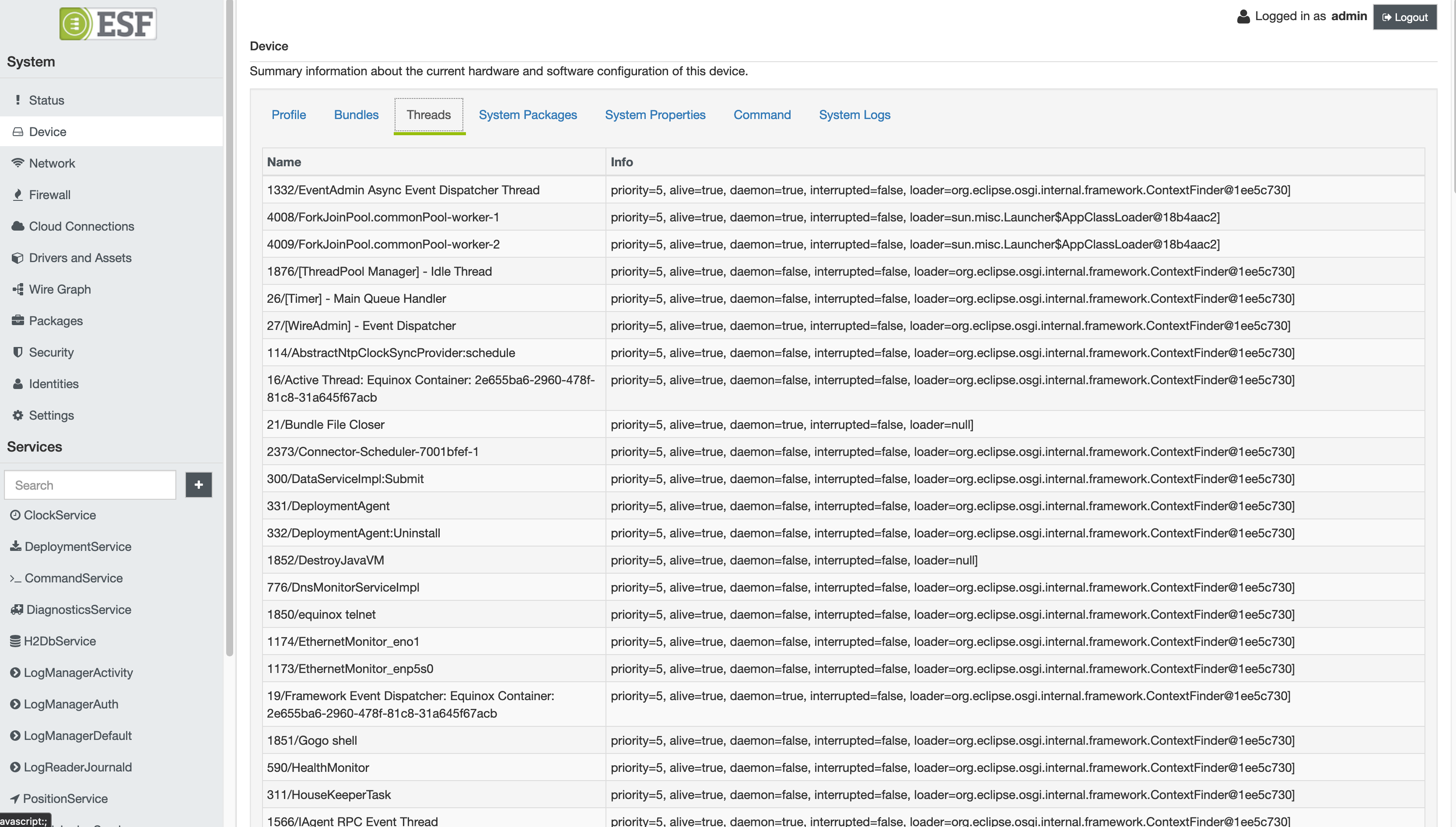
Task: Click the plus button beside Search
Action: (x=199, y=484)
